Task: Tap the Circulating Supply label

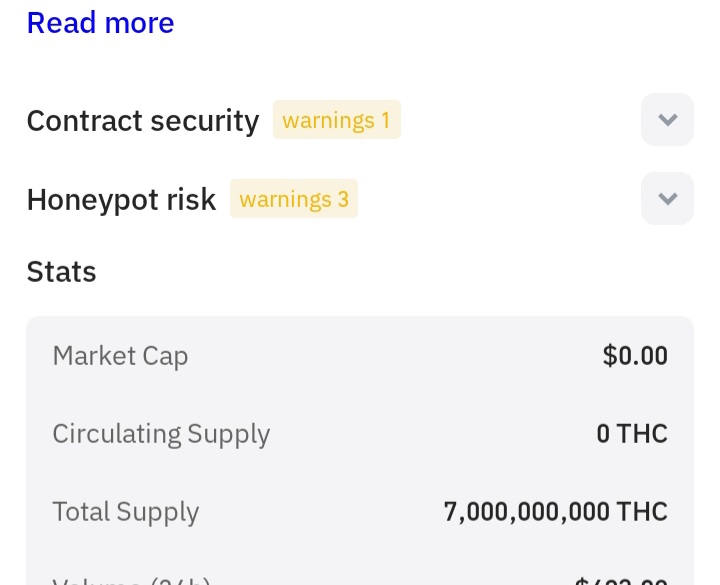Action: pyautogui.click(x=161, y=434)
